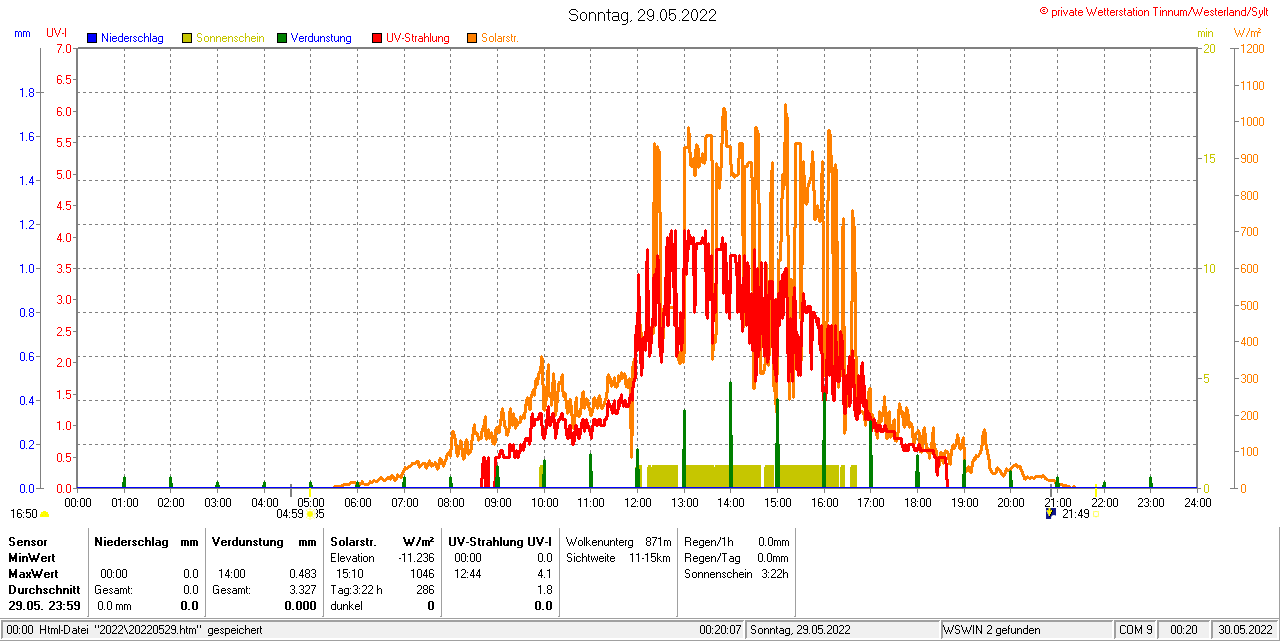Click the sun icon next to 16:50
This screenshot has height=641, width=1280.
pos(44,514)
